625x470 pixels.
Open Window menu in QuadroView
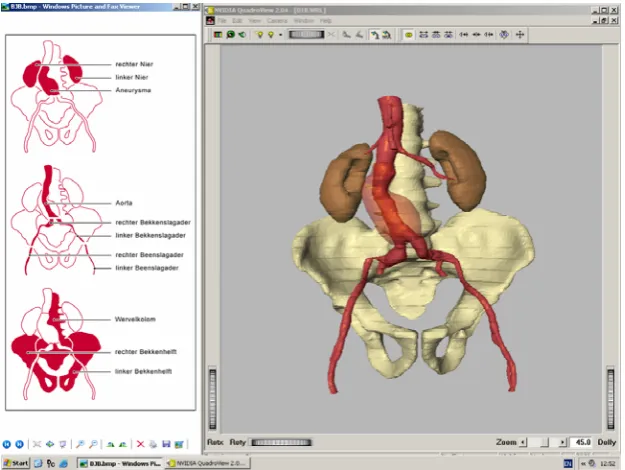(x=304, y=21)
